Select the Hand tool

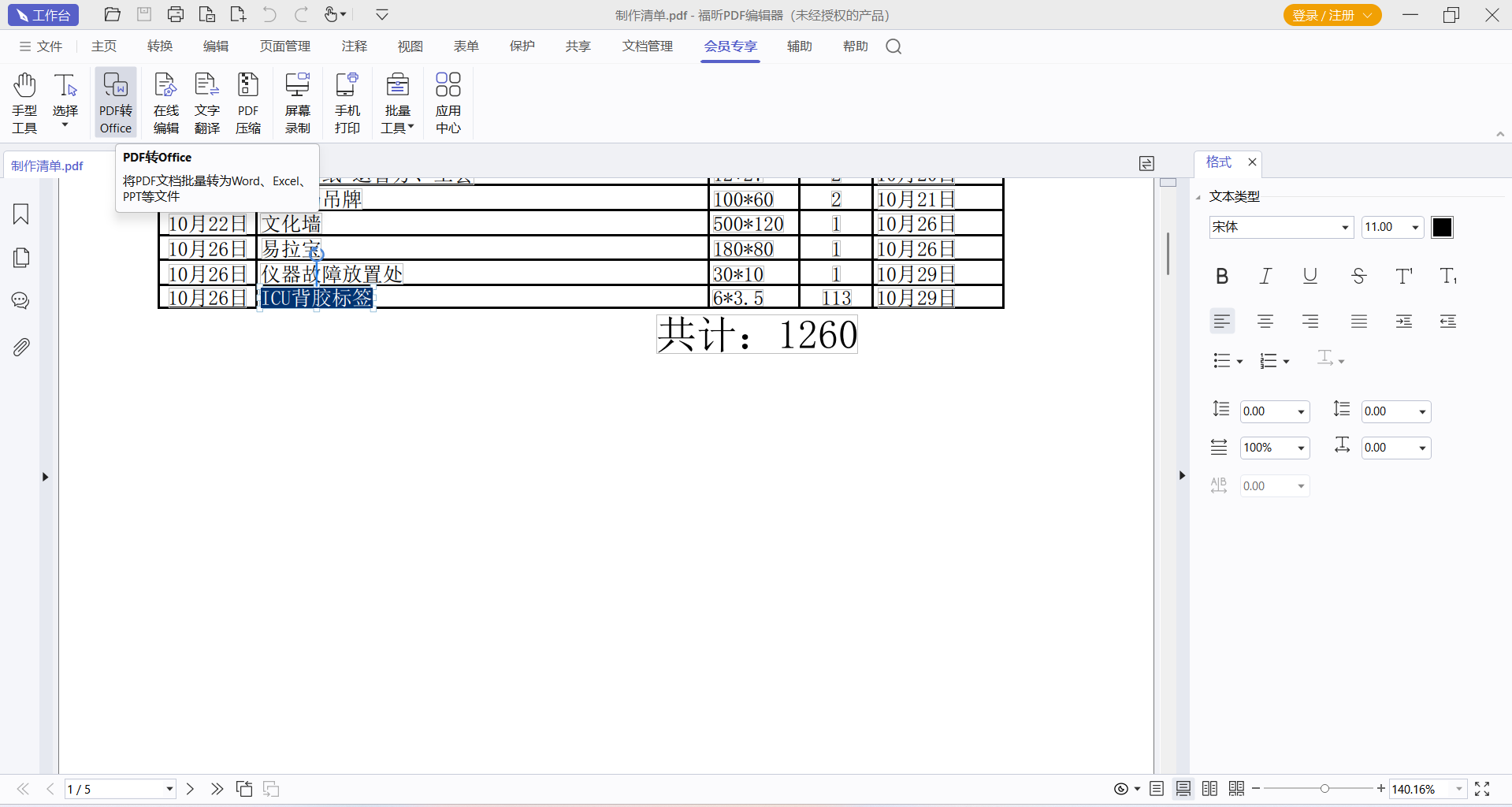coord(24,102)
